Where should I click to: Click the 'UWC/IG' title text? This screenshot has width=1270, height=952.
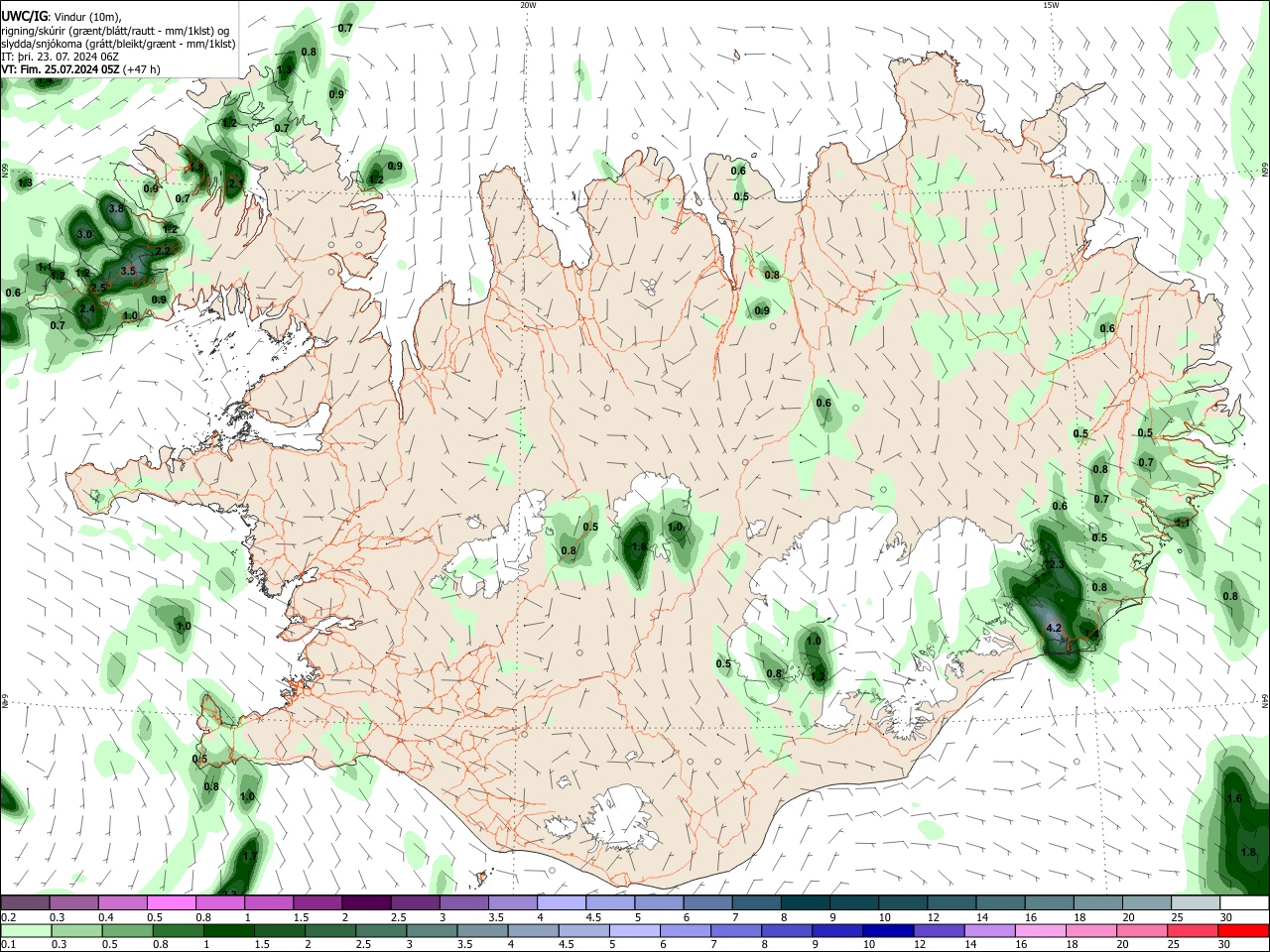(25, 16)
